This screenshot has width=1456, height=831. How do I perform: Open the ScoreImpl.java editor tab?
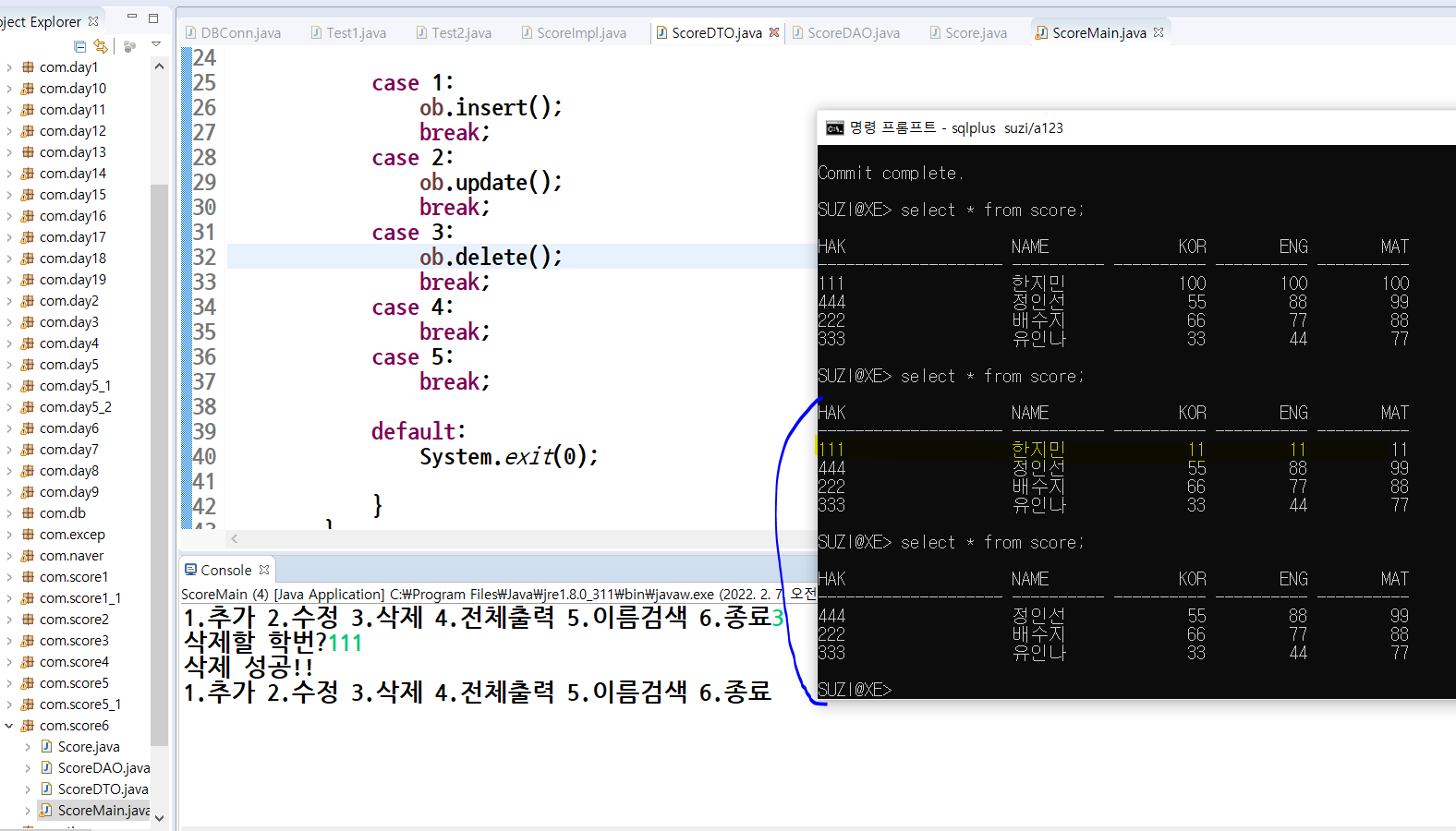coord(574,32)
